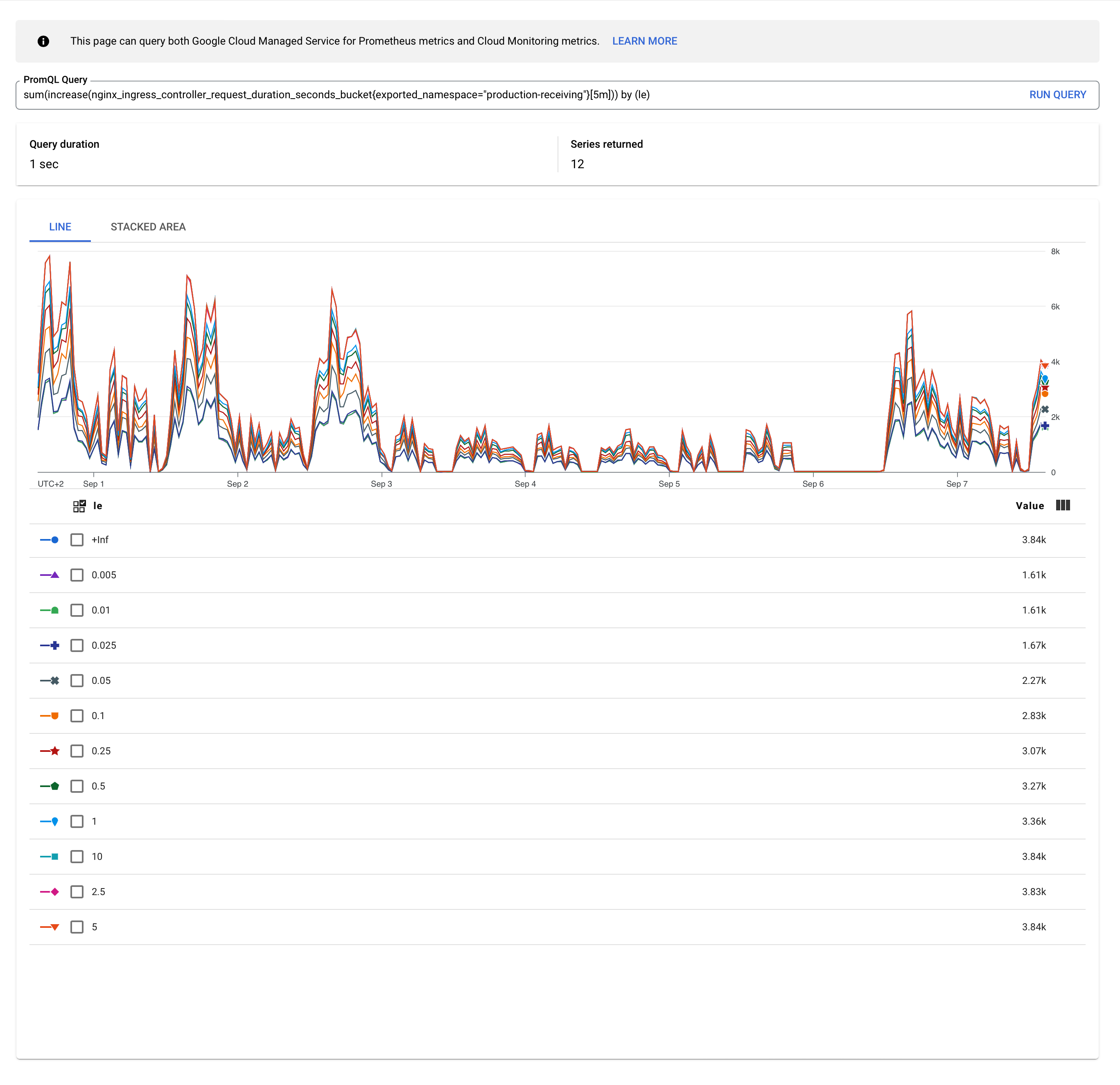
Task: Check the checkbox for the 10 bucket row
Action: coord(77,856)
